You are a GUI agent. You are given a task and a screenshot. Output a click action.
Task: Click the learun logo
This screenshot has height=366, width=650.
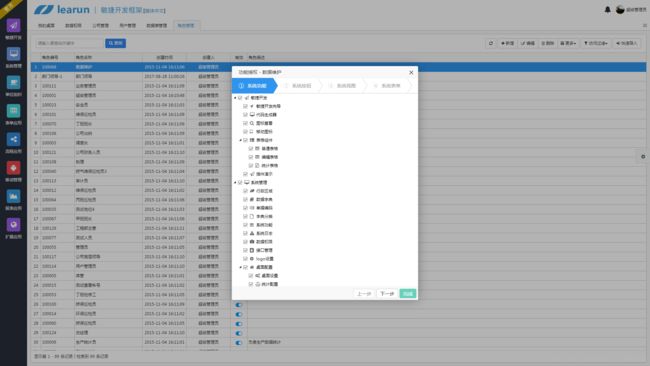pos(61,10)
